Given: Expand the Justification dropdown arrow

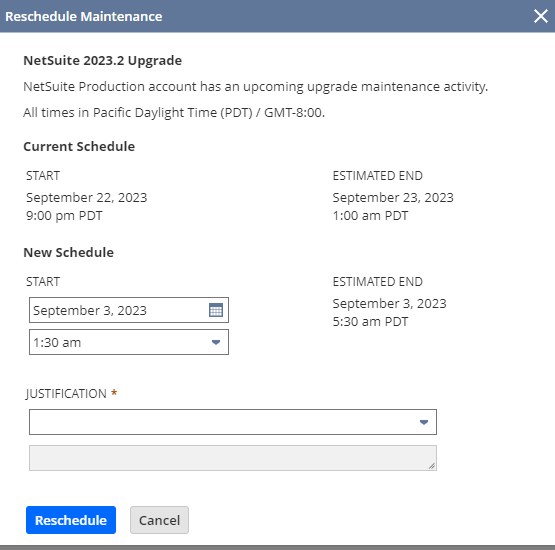Looking at the screenshot, I should click(424, 422).
